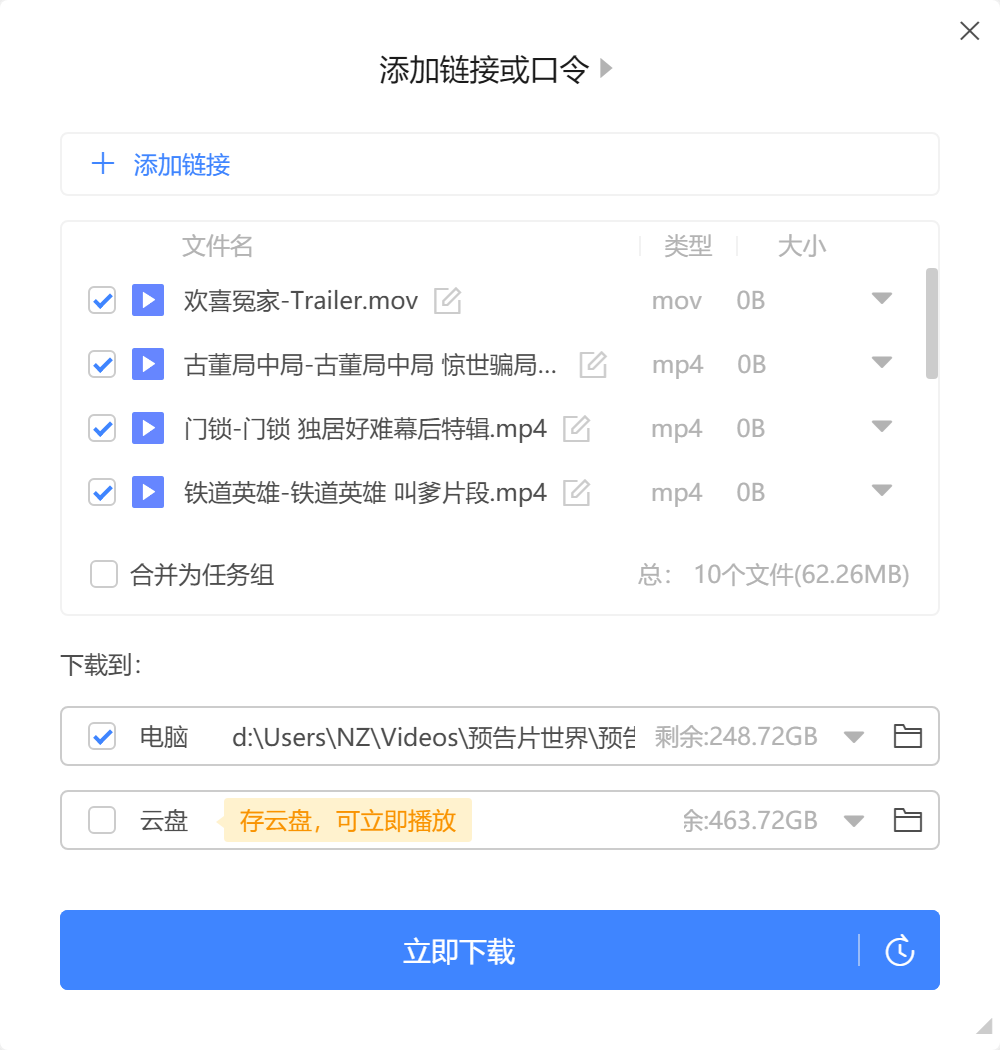The height and width of the screenshot is (1050, 1000).
Task: Uncheck the 电脑 download location checkbox
Action: 102,737
